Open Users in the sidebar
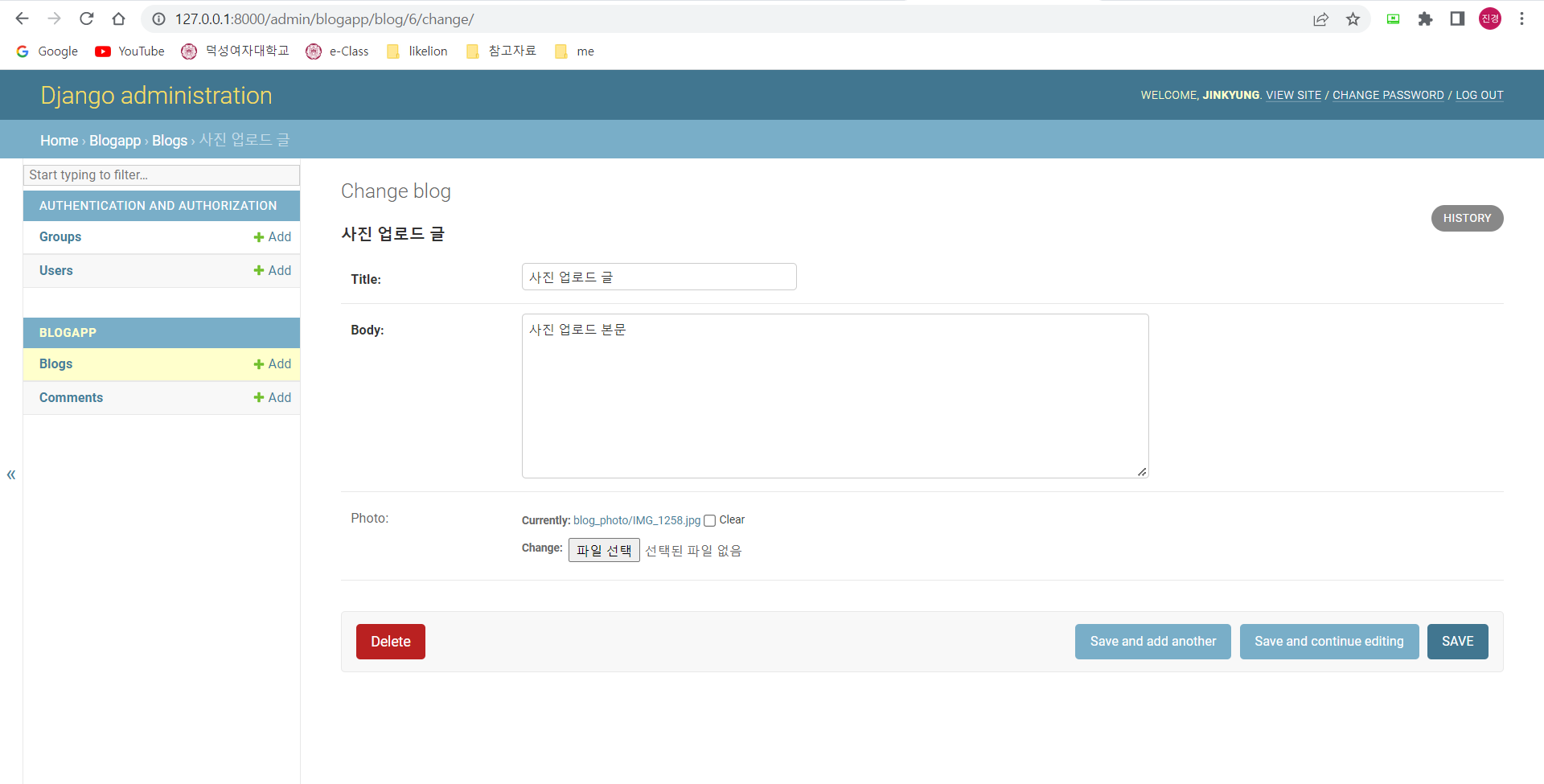 click(x=56, y=271)
